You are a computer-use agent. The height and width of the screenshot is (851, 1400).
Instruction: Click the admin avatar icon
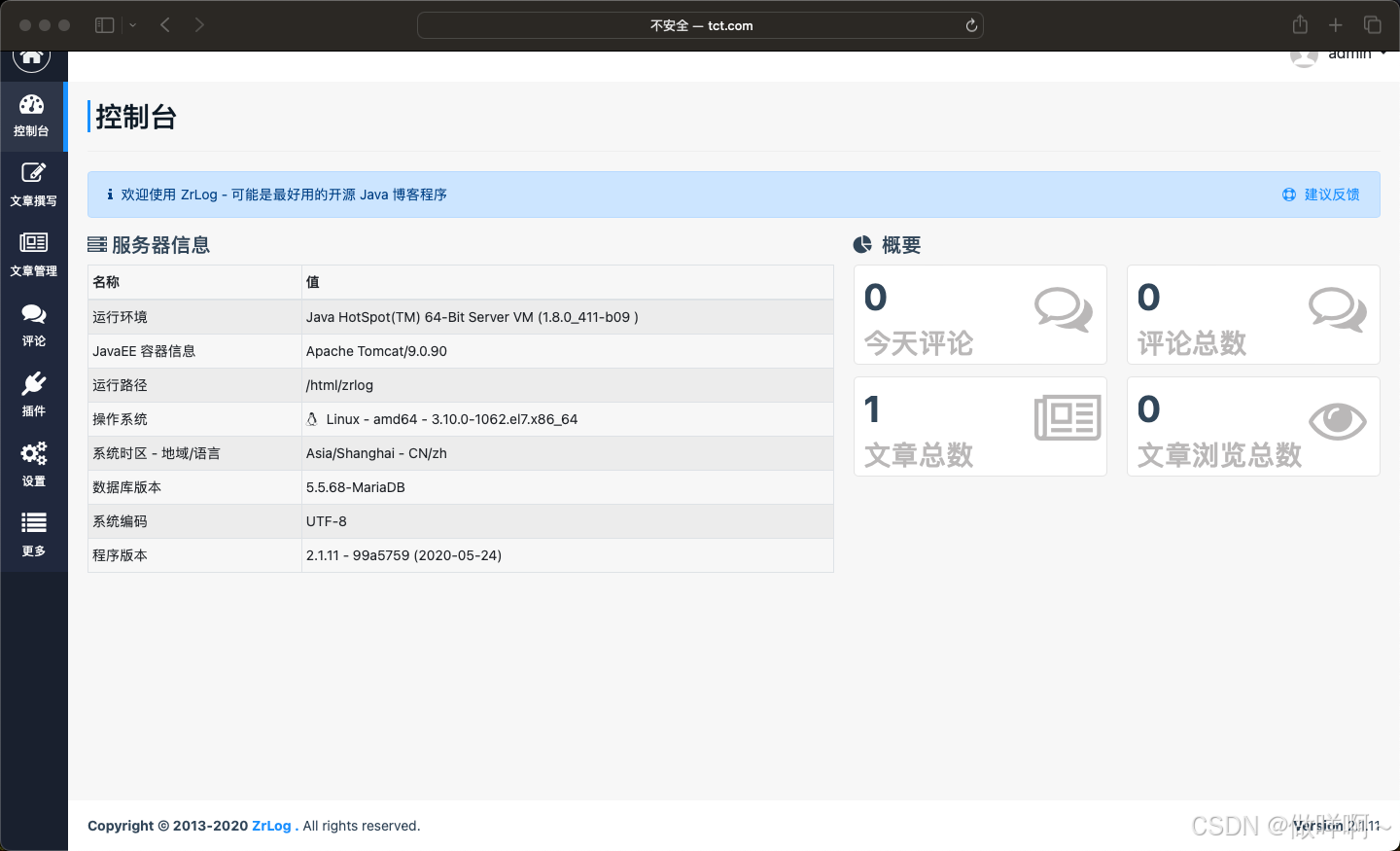click(x=1304, y=58)
